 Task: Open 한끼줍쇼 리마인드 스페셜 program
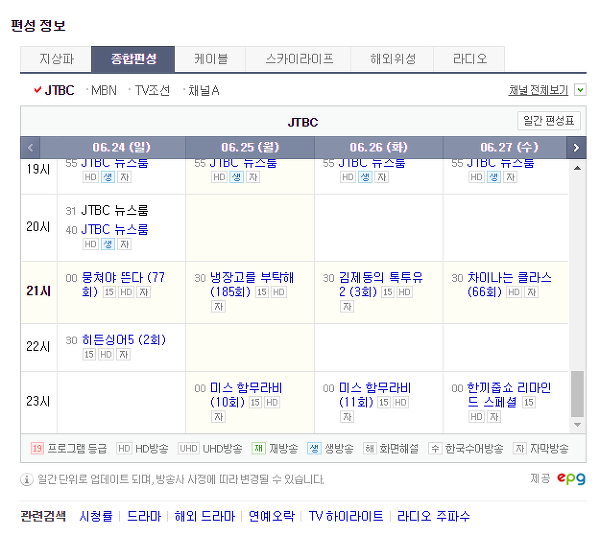509,395
